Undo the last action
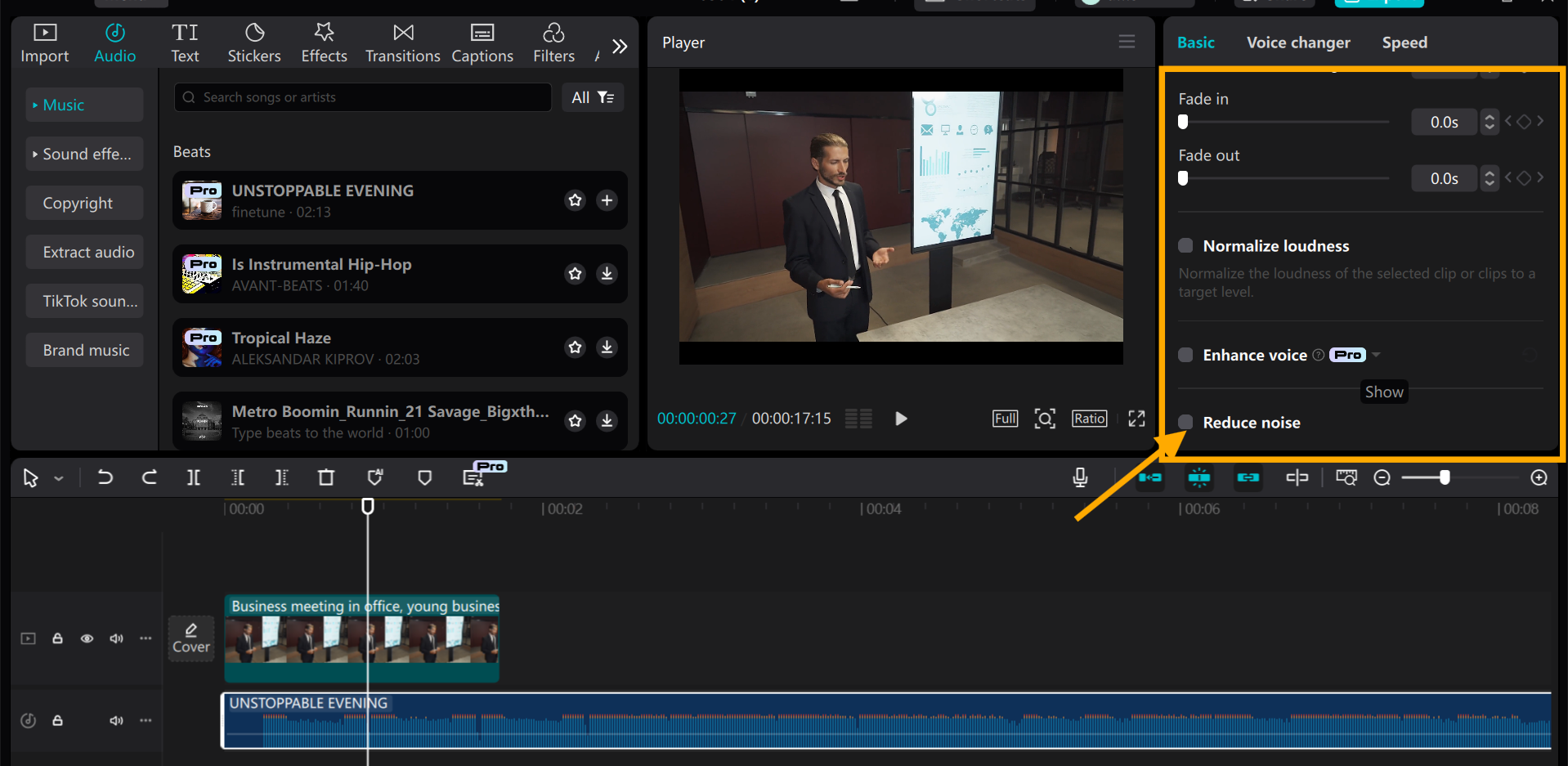The image size is (1568, 766). pyautogui.click(x=105, y=477)
